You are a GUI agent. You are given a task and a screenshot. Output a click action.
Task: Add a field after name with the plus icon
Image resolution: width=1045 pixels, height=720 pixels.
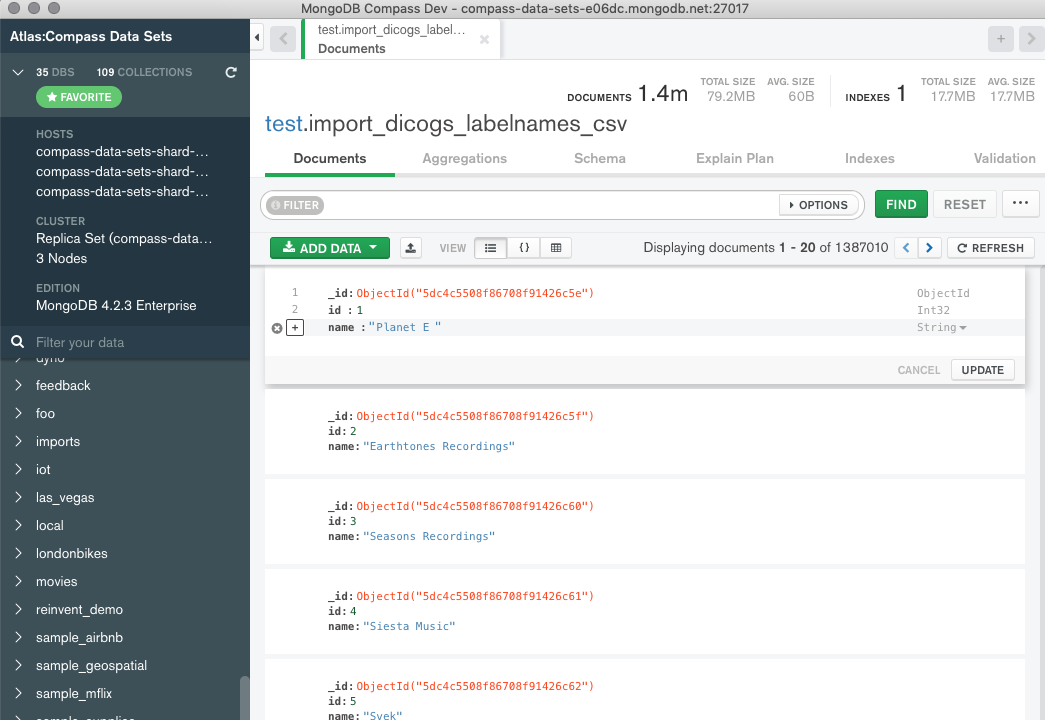(295, 328)
